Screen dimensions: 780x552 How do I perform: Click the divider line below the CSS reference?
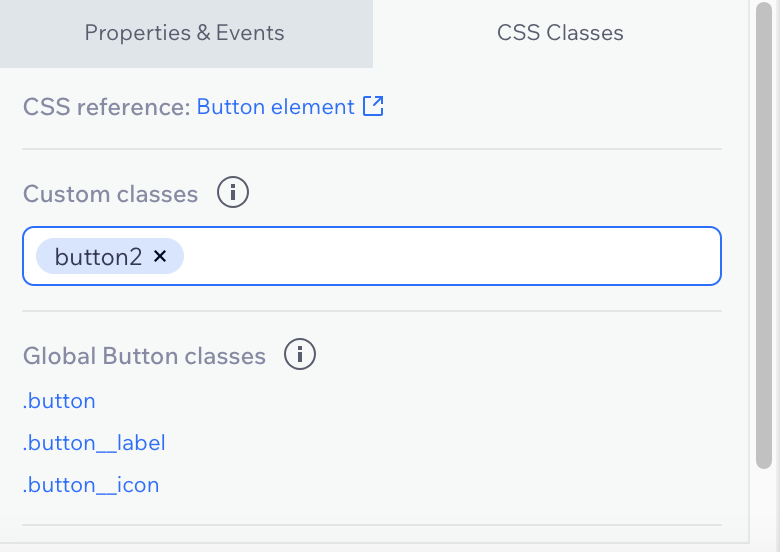click(x=372, y=149)
